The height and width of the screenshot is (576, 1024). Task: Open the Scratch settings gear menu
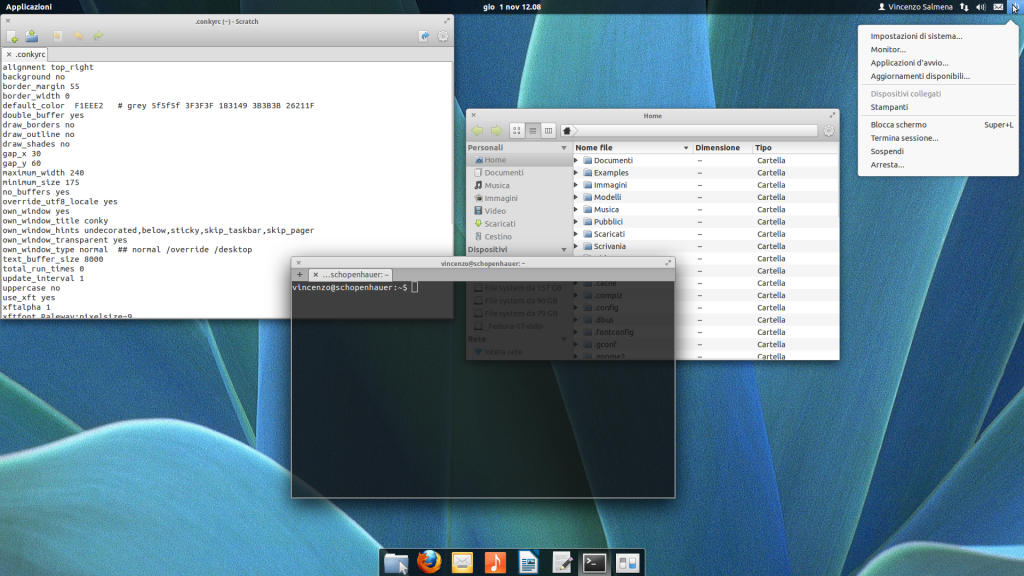coord(443,37)
